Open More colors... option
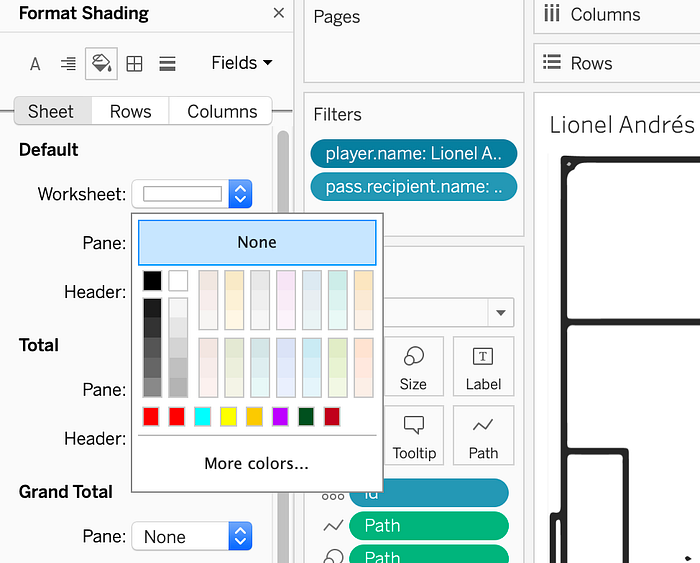Viewport: 700px width, 563px height. 257,463
